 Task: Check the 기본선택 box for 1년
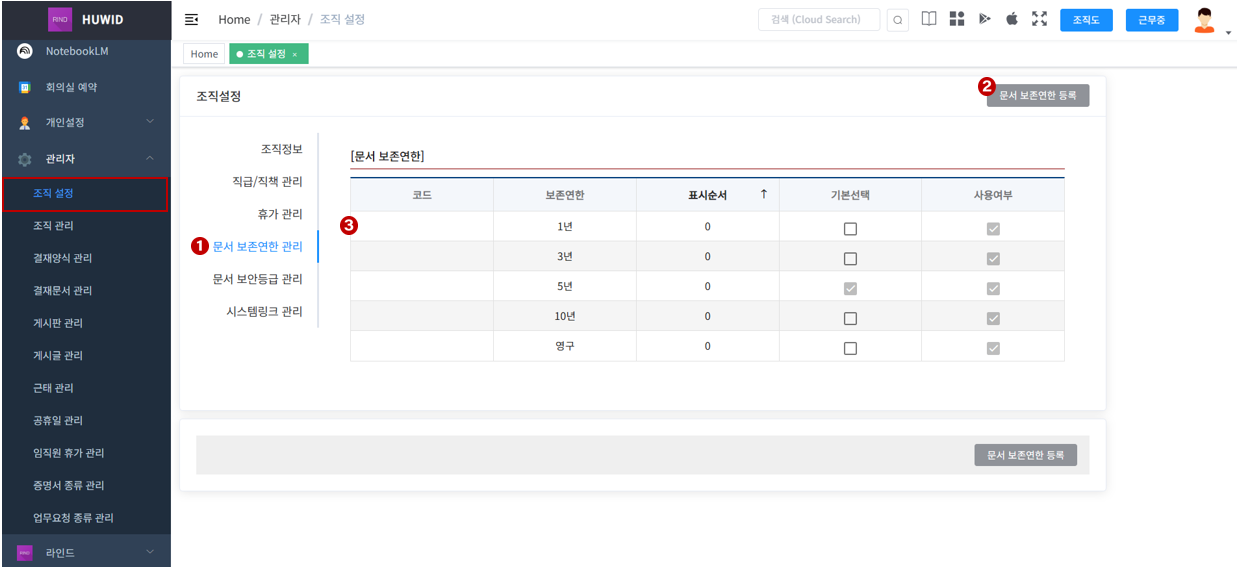[x=850, y=229]
